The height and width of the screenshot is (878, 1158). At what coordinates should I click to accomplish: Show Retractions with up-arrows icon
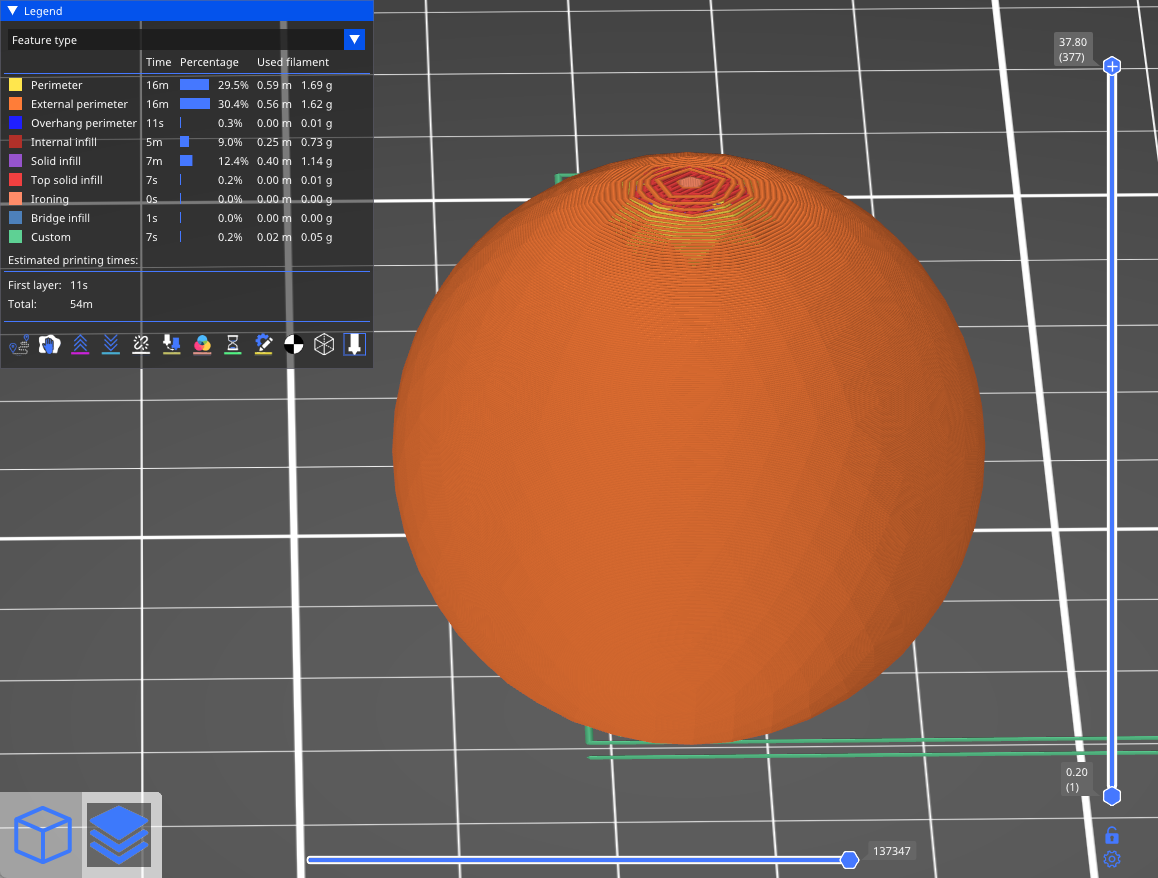coord(80,345)
